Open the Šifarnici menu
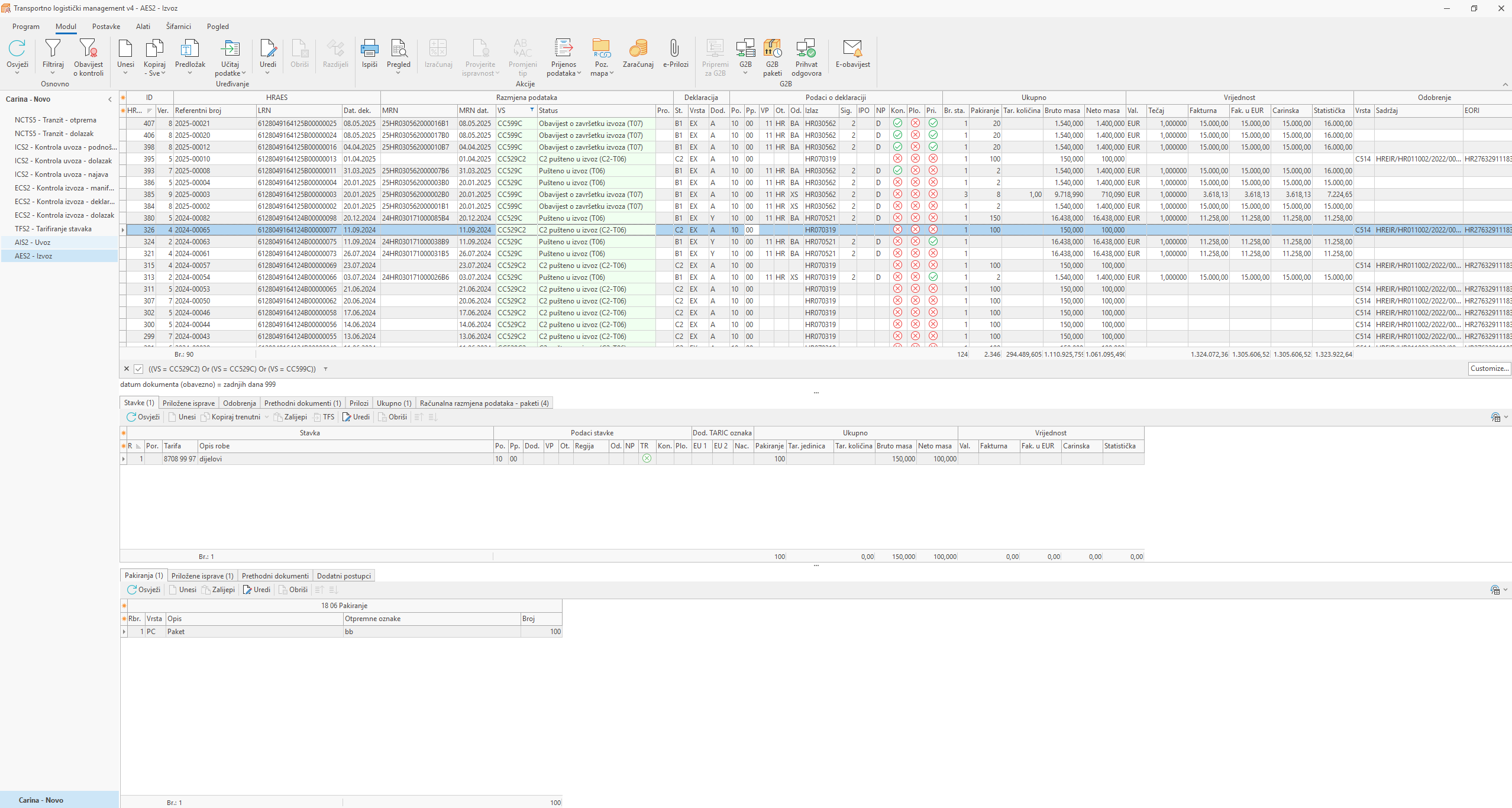 point(178,27)
